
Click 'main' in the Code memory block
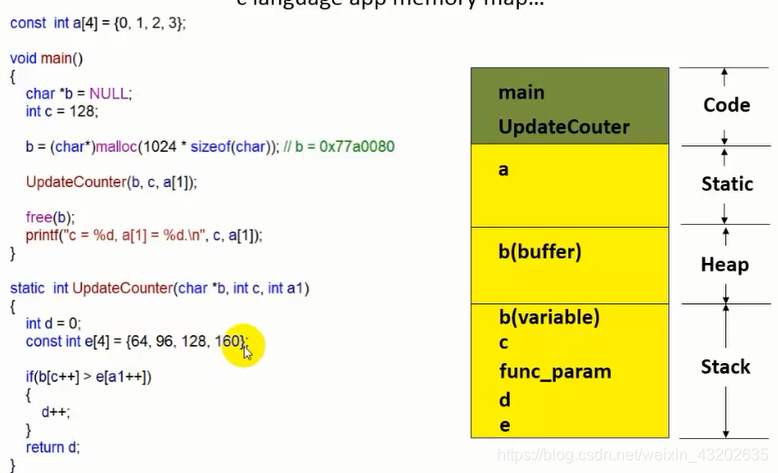pyautogui.click(x=521, y=93)
